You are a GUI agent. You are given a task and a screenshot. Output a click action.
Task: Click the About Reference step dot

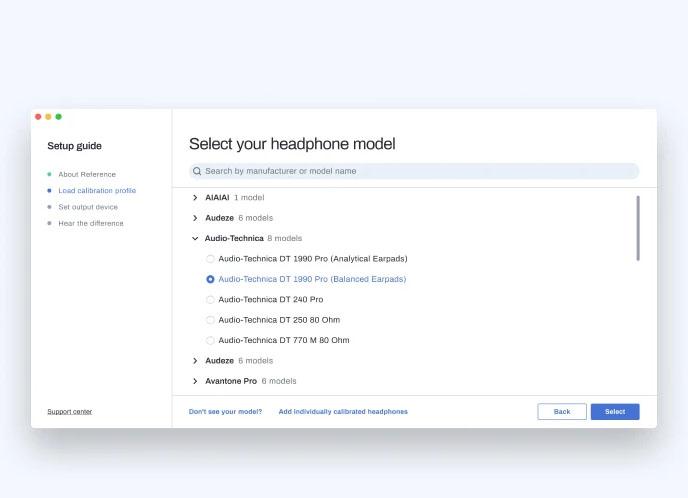pyautogui.click(x=49, y=174)
